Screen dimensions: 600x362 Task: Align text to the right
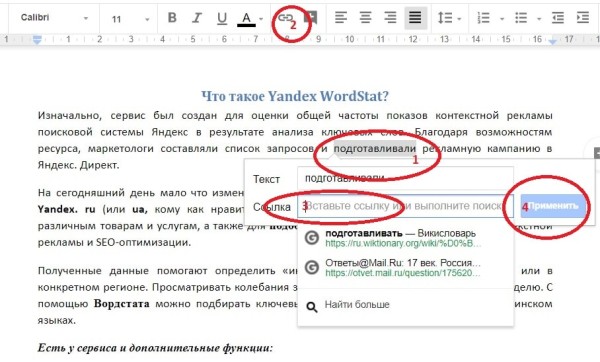(x=390, y=18)
